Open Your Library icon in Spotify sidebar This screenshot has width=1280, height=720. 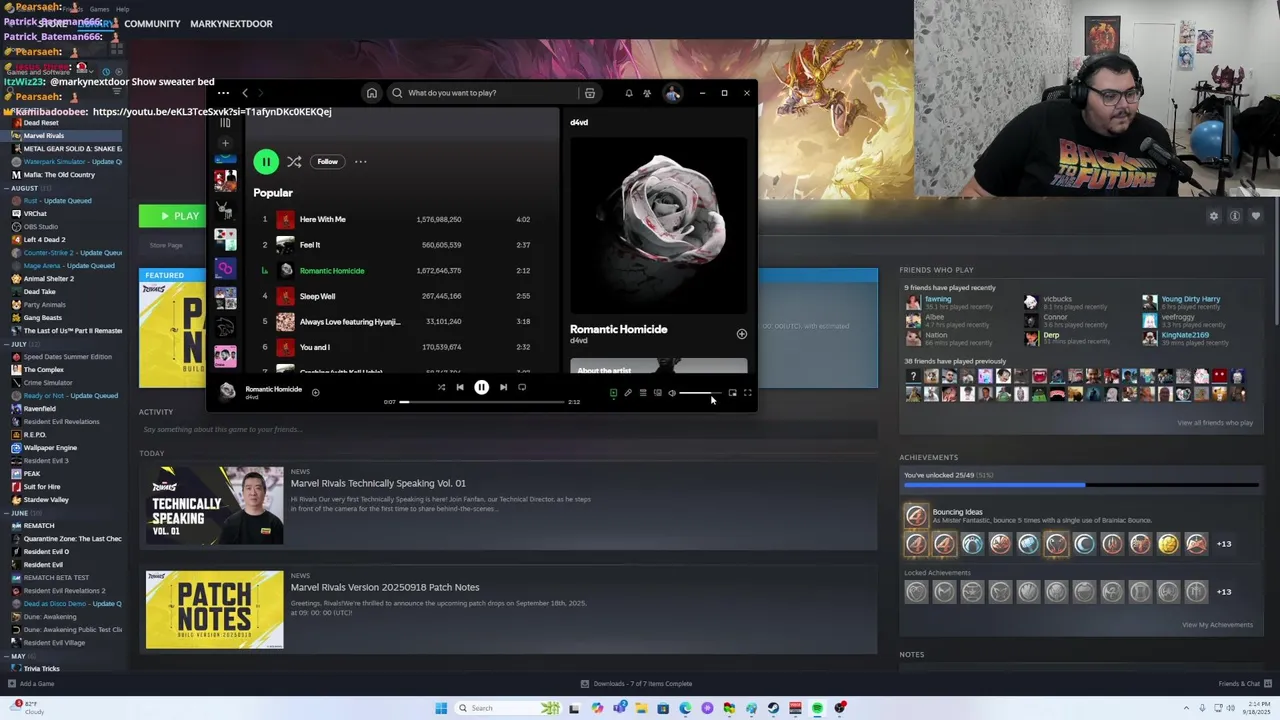(x=225, y=123)
